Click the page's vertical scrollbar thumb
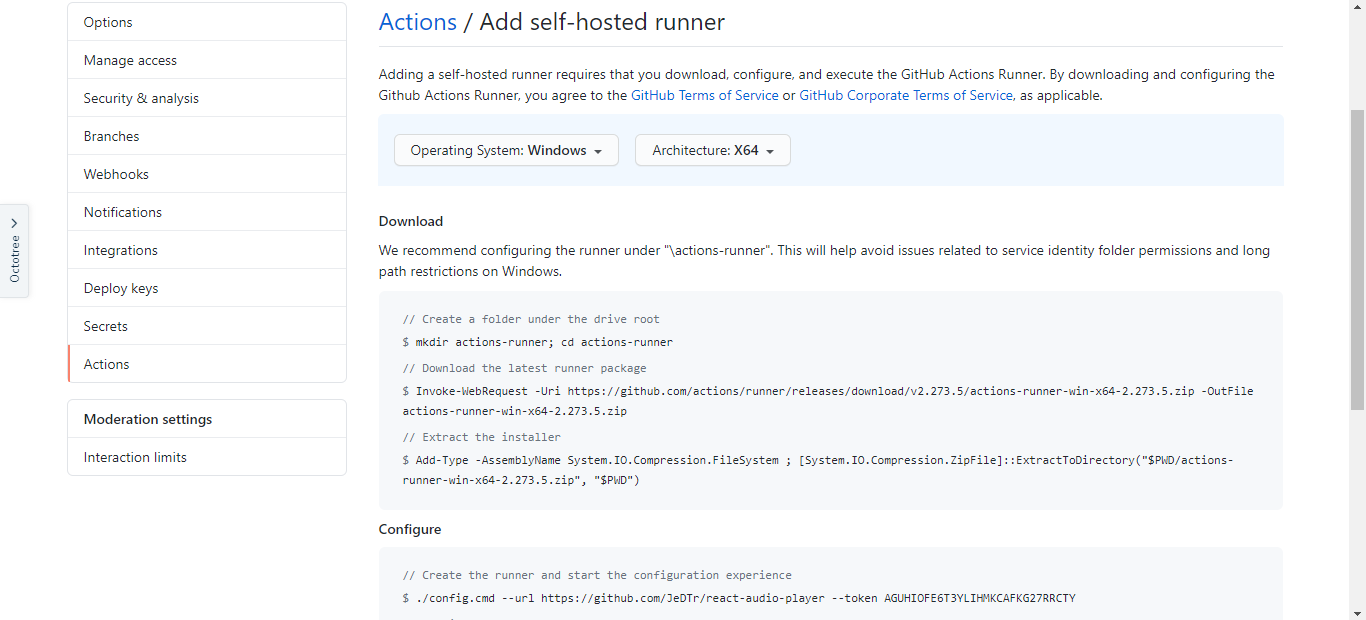This screenshot has width=1366, height=620. (1357, 260)
